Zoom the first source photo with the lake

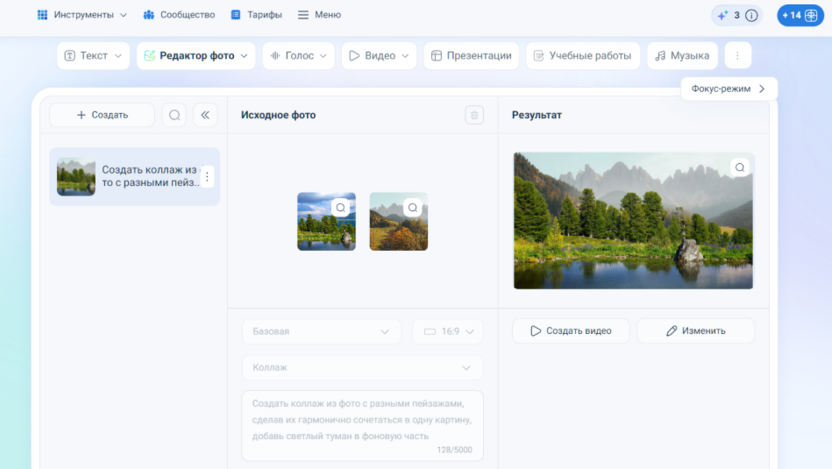[341, 207]
